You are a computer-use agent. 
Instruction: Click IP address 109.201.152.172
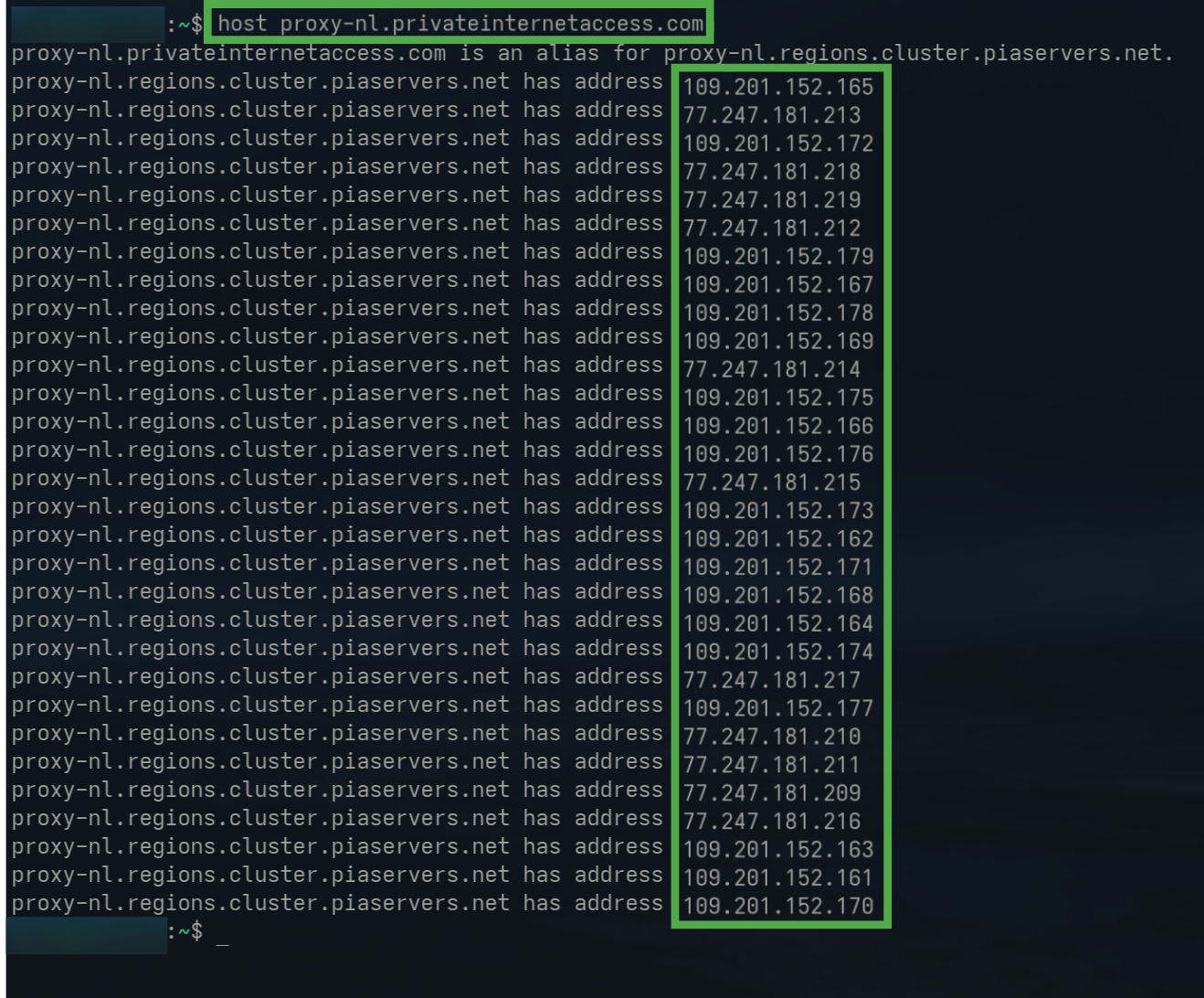(x=778, y=143)
